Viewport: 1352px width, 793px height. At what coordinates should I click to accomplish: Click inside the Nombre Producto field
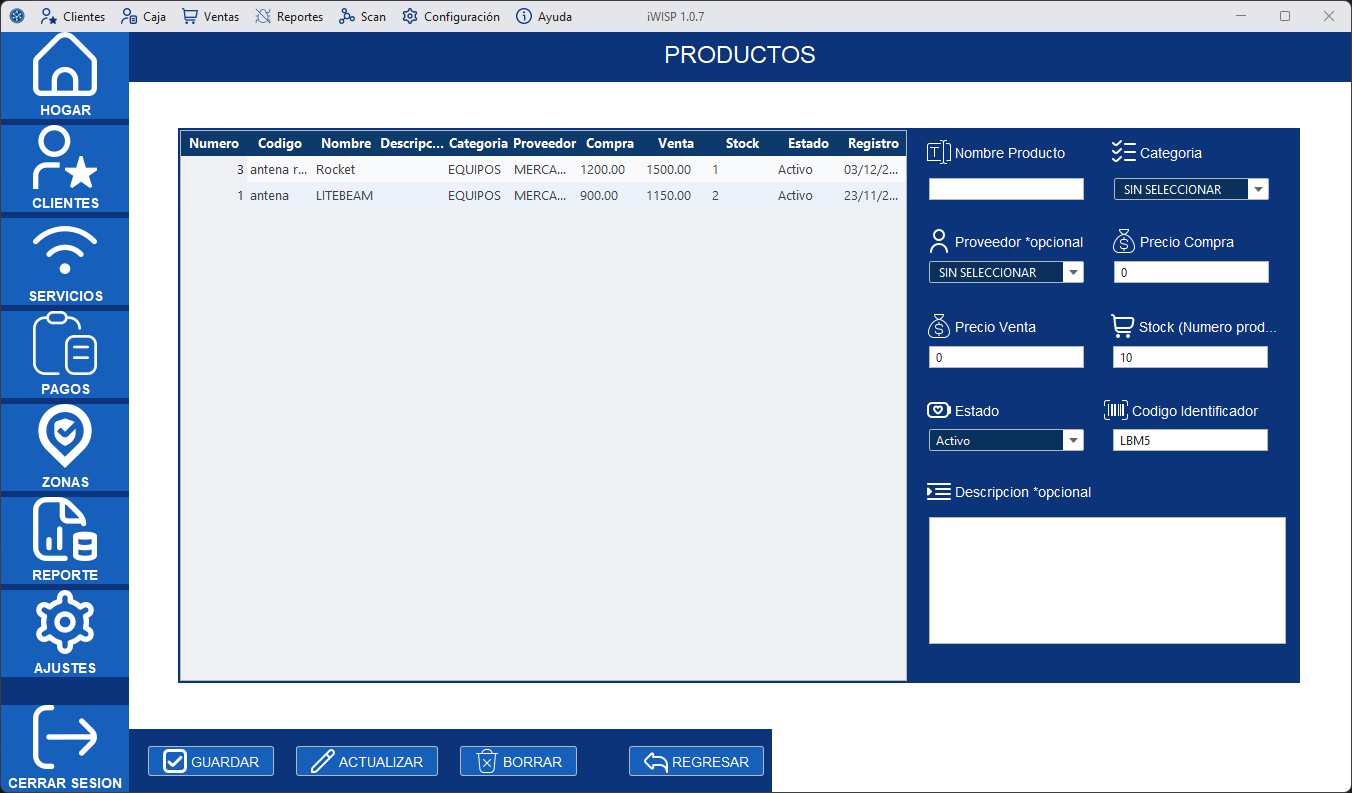tap(1006, 188)
